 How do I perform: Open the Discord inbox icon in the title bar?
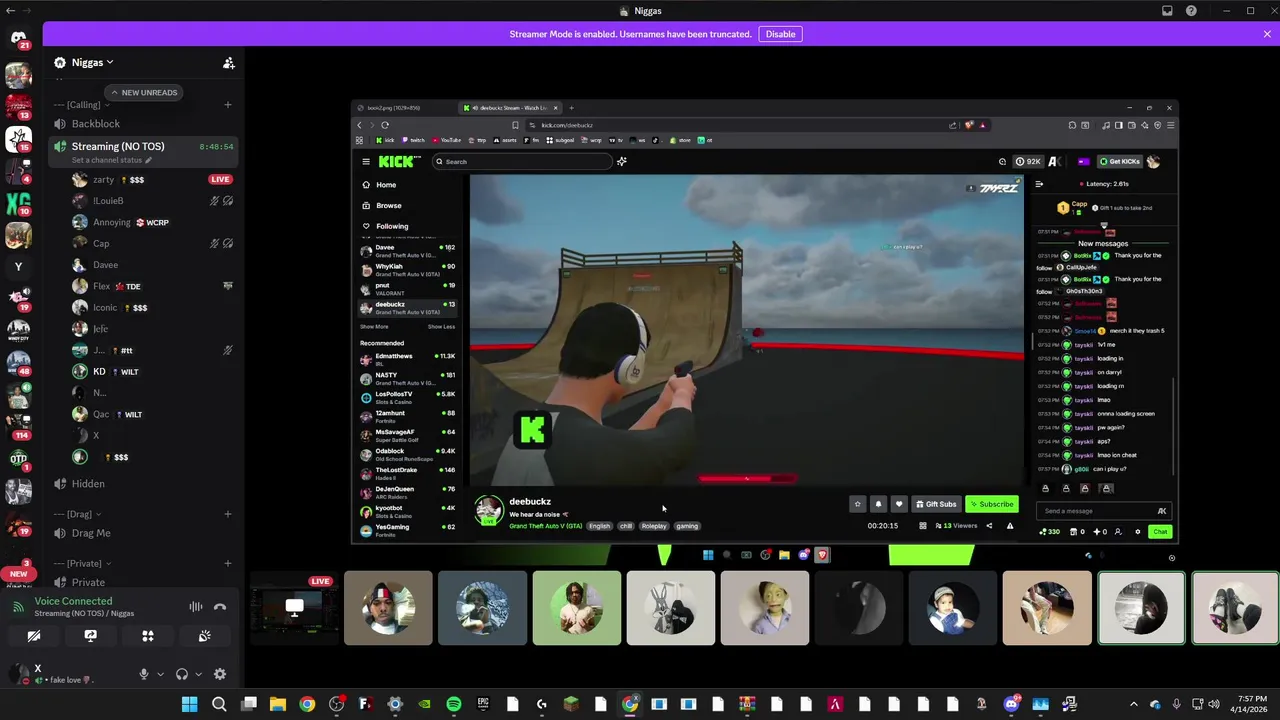click(x=1167, y=11)
